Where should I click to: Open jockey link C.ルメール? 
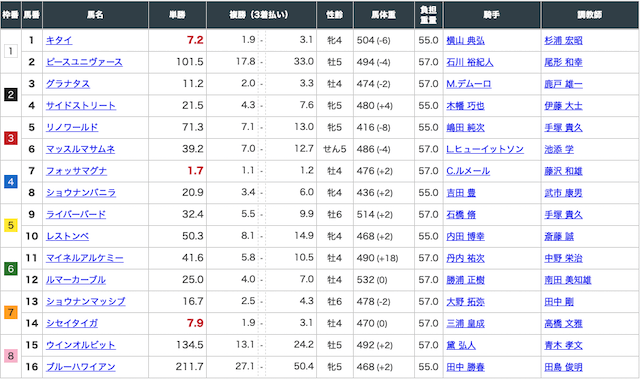pos(468,171)
